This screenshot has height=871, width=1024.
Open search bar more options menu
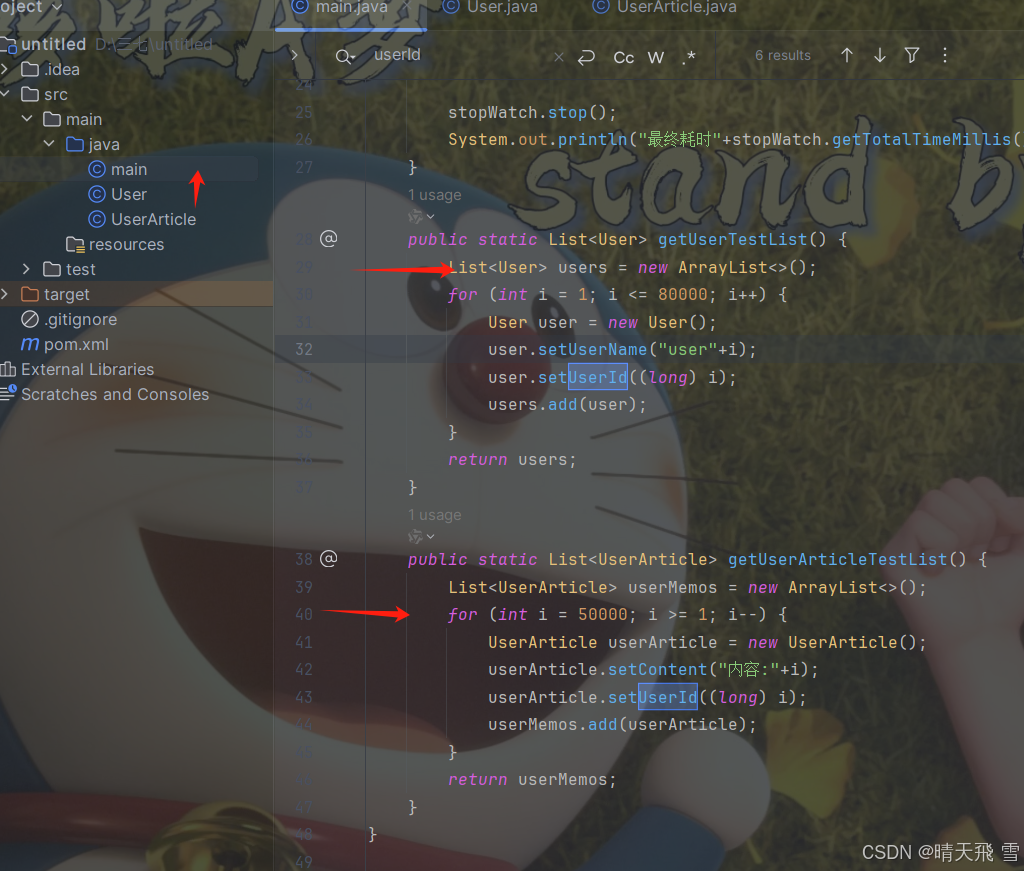[944, 55]
